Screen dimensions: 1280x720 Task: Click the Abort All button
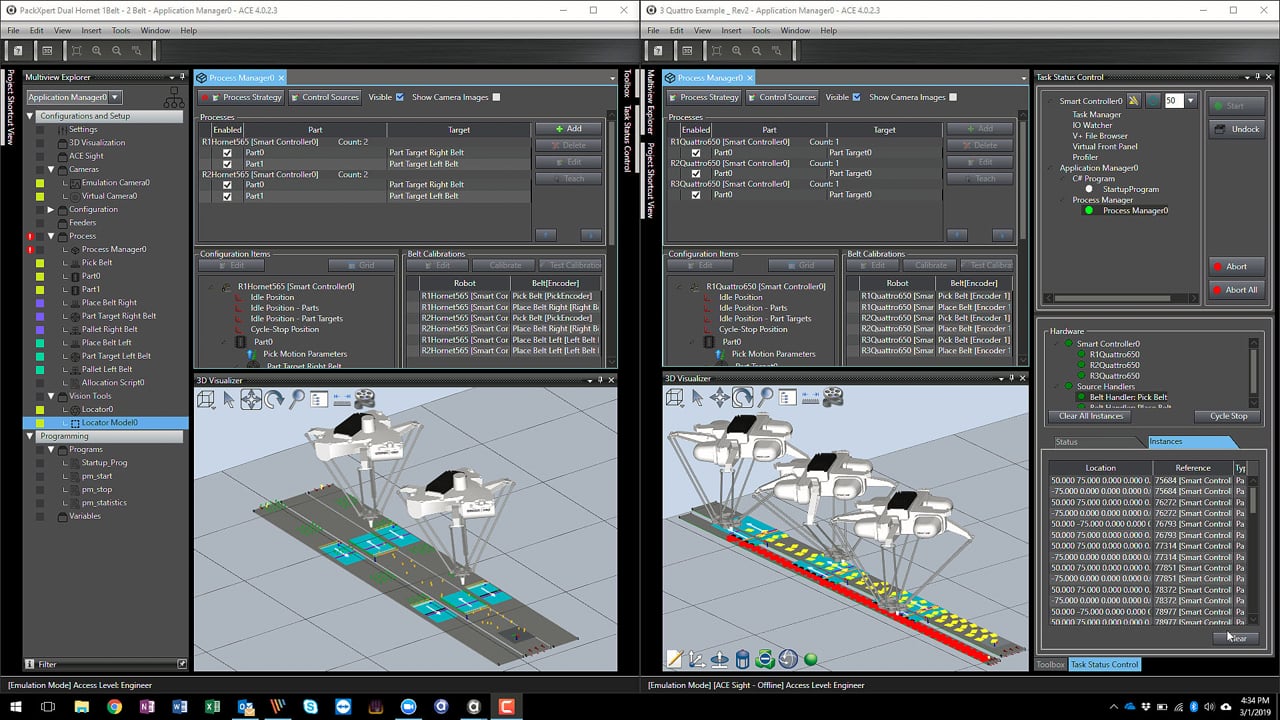coord(1234,290)
